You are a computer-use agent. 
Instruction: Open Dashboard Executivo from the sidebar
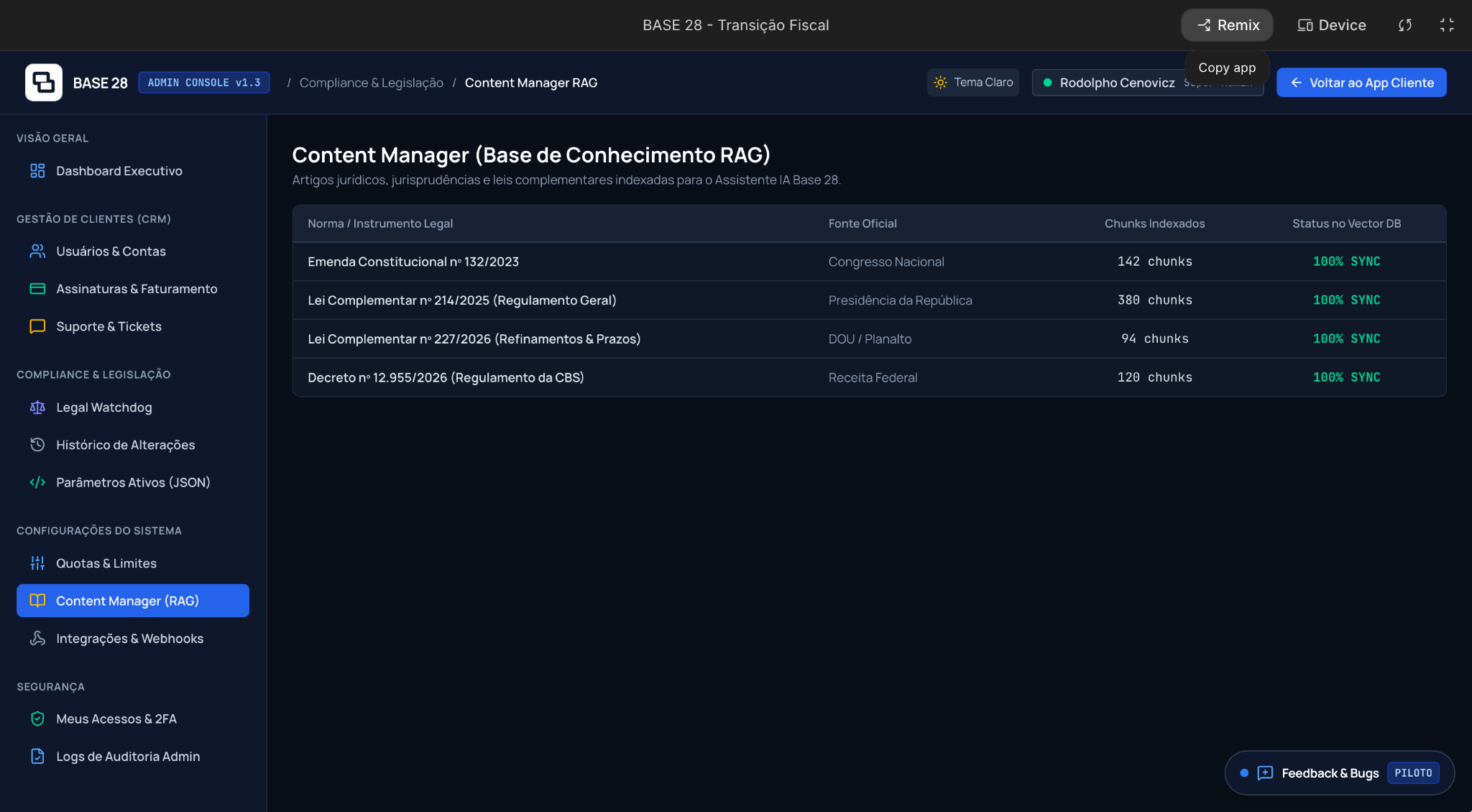pyautogui.click(x=133, y=171)
